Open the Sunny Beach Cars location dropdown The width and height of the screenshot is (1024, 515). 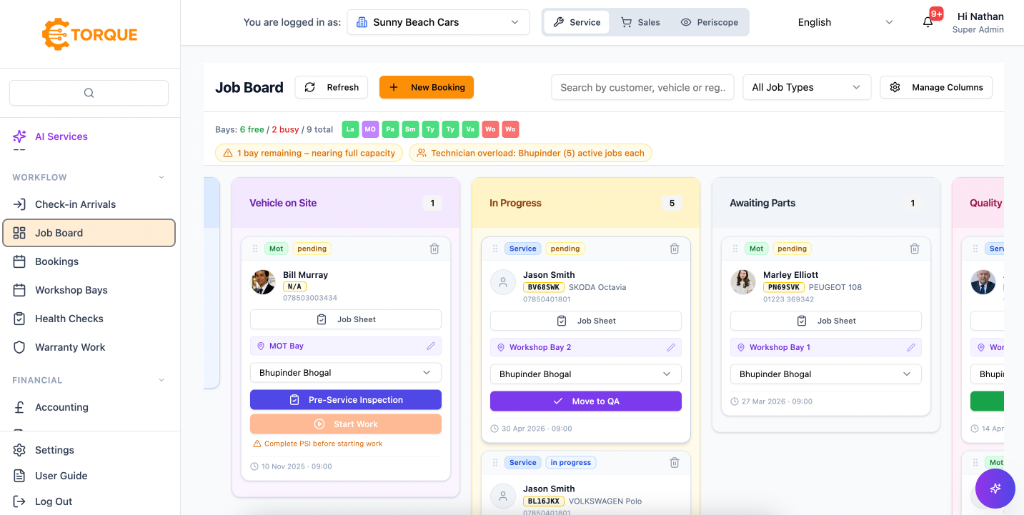click(x=438, y=22)
